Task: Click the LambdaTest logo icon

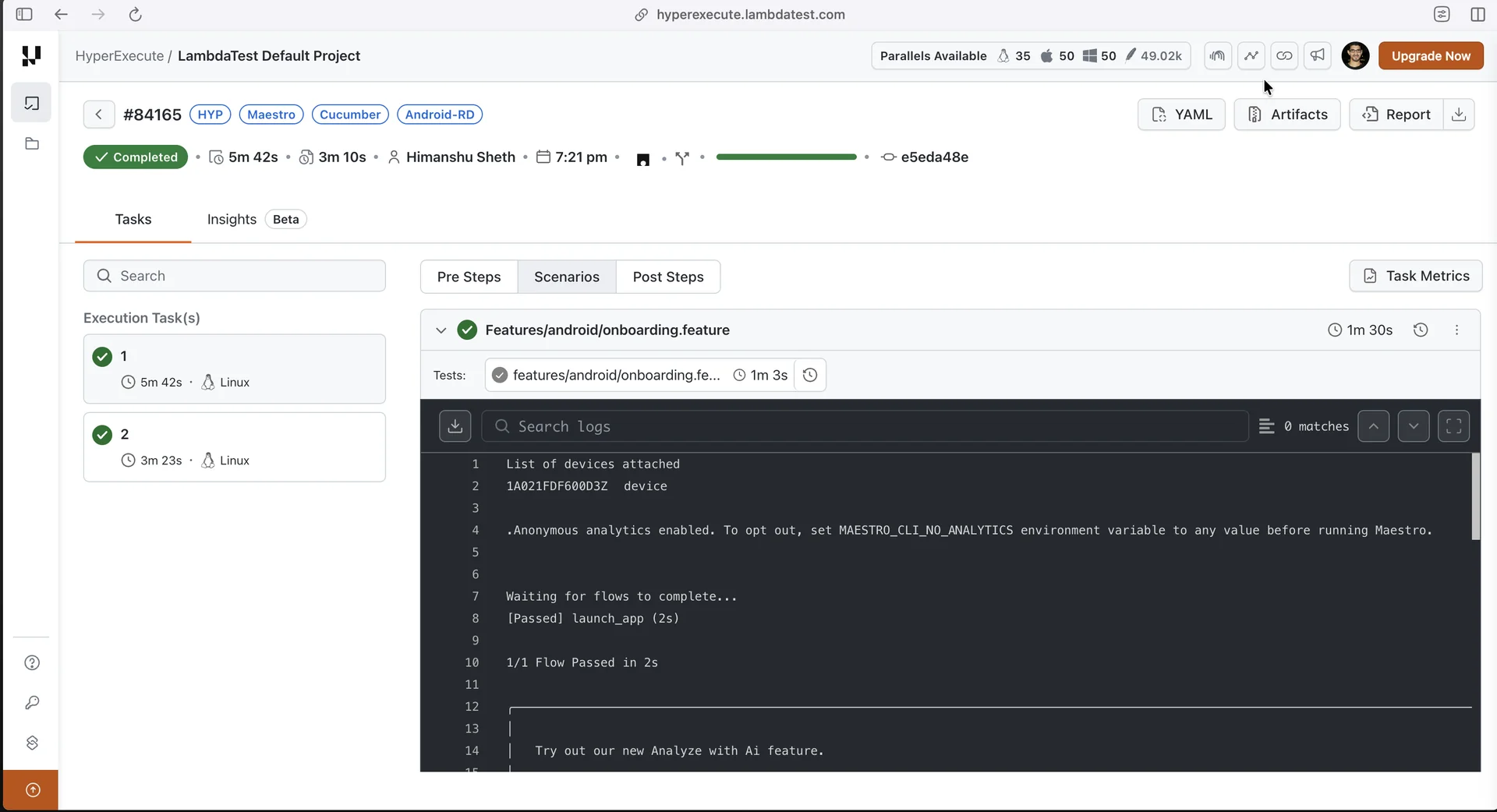Action: tap(31, 55)
